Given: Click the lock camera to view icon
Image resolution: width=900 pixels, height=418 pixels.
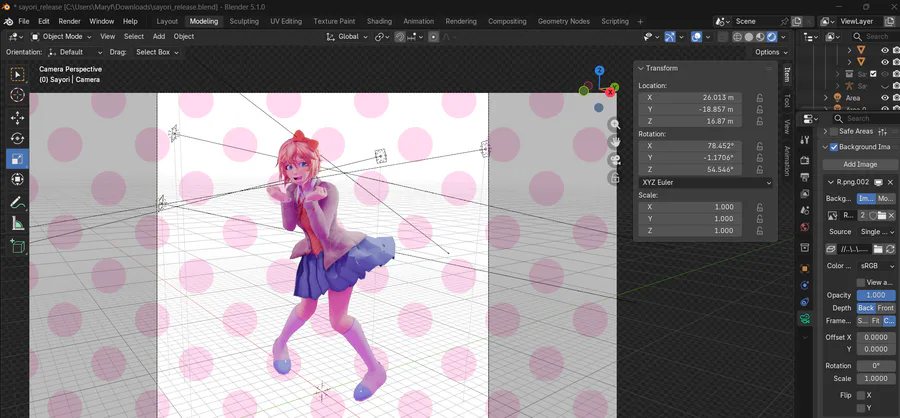Looking at the screenshot, I should coord(615,178).
